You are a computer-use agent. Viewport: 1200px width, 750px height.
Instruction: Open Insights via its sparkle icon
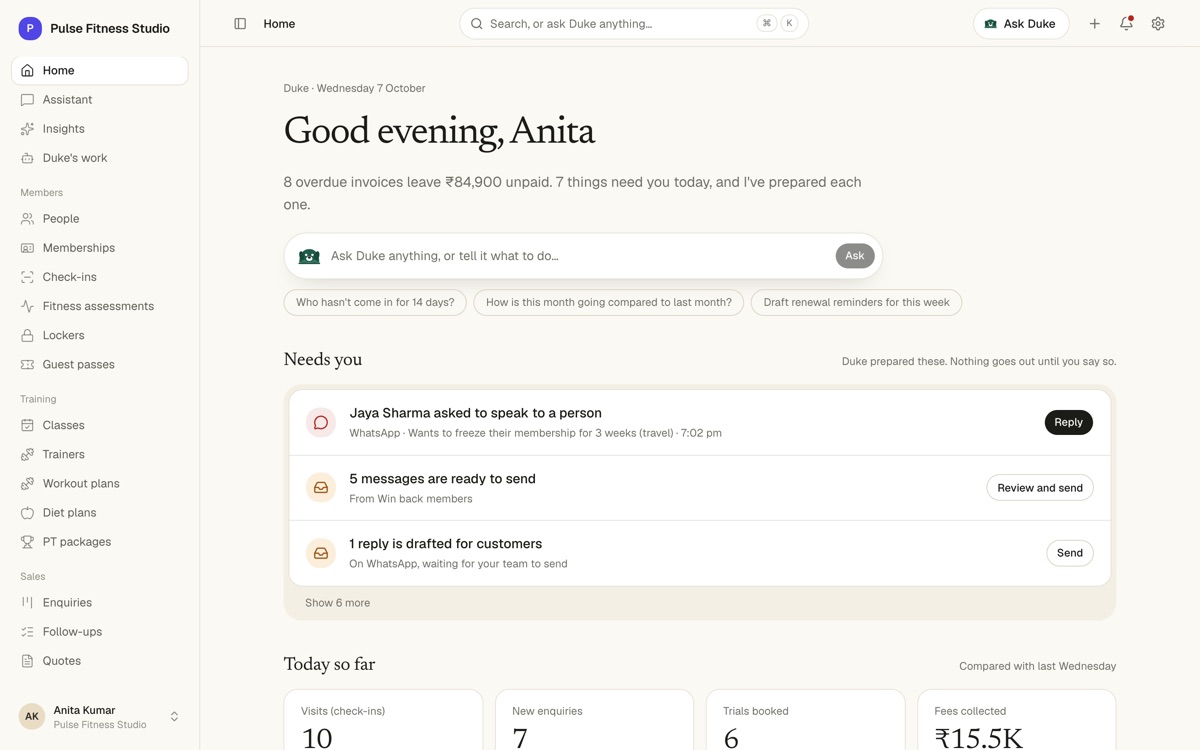(27, 129)
